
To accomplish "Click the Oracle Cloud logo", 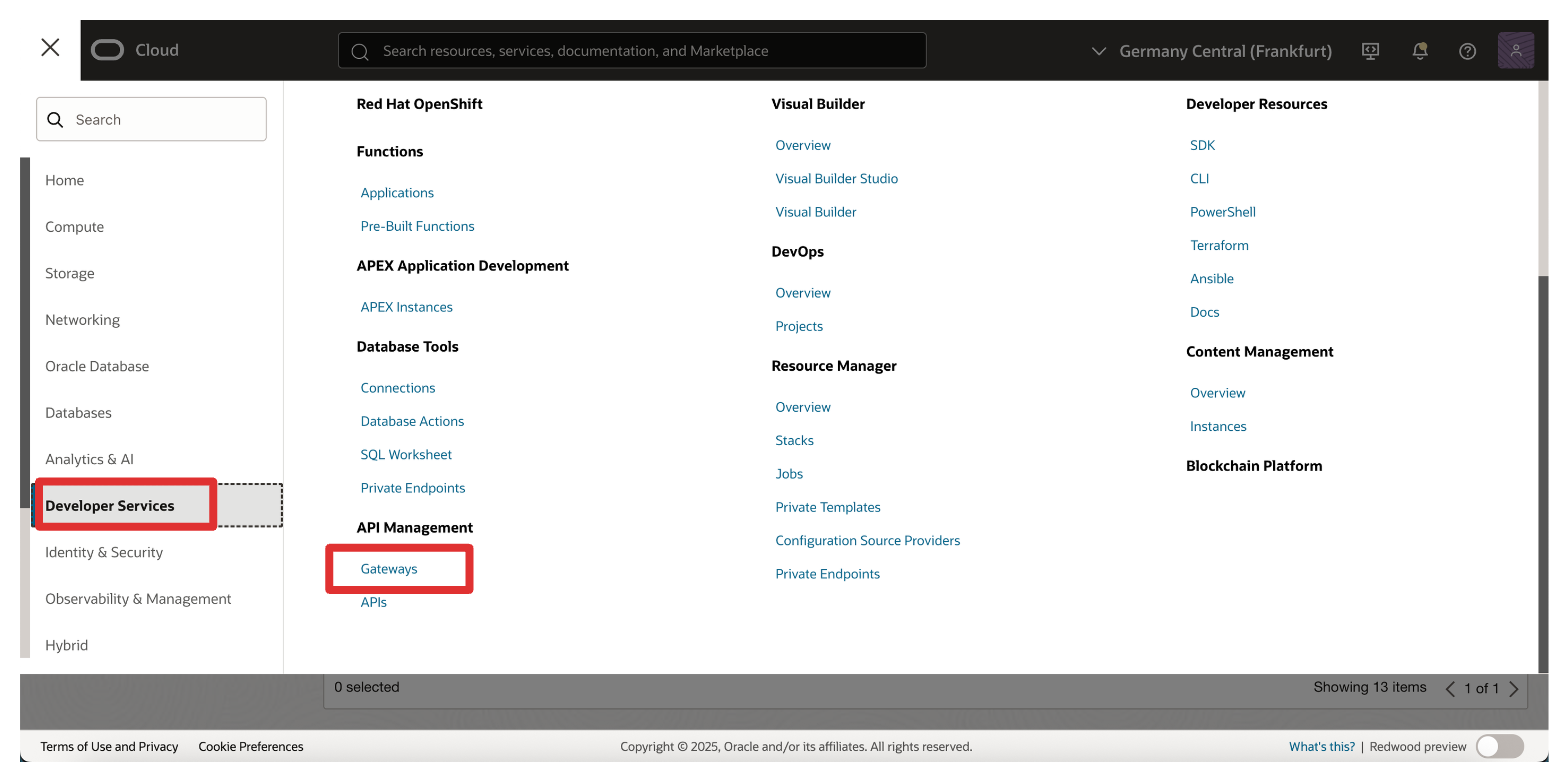I will click(134, 50).
